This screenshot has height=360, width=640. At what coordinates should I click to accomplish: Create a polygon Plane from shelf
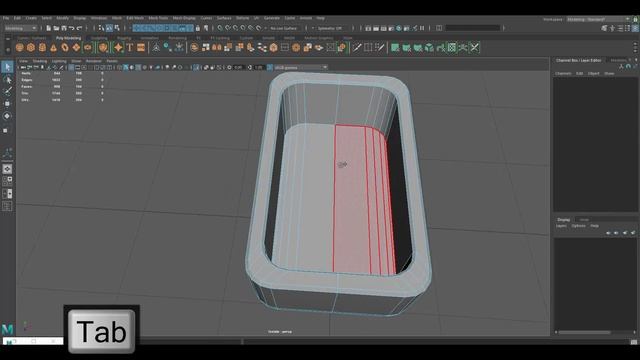[76, 48]
